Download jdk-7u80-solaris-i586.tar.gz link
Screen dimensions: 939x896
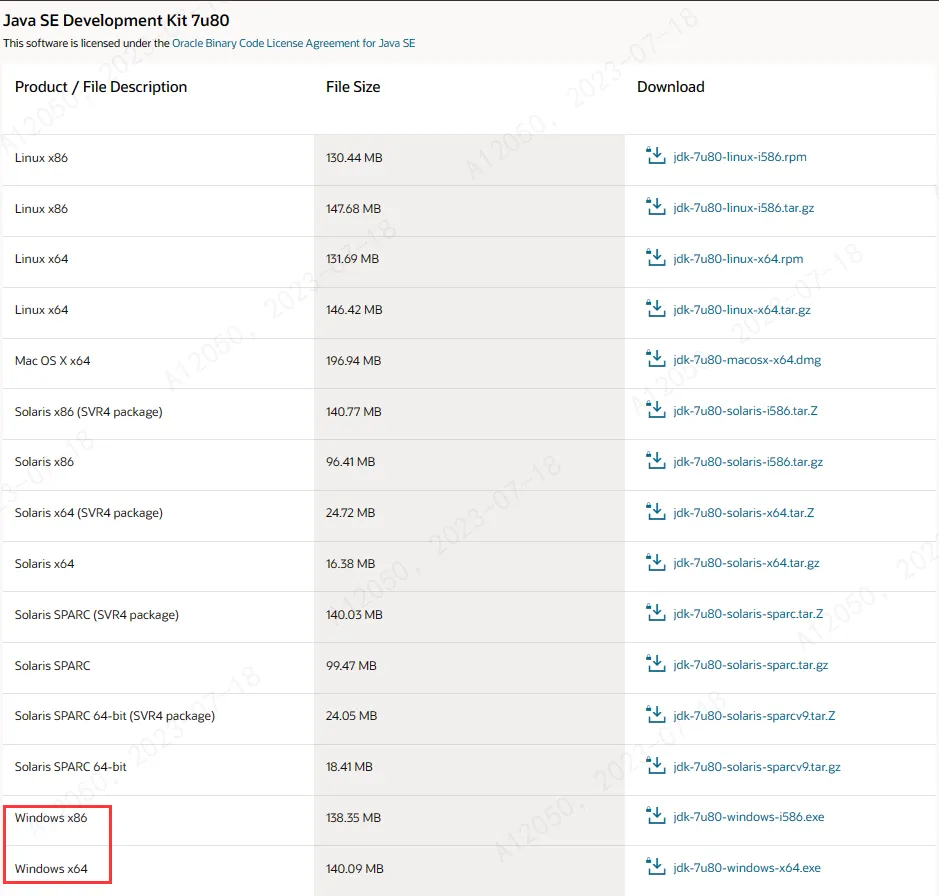click(748, 462)
